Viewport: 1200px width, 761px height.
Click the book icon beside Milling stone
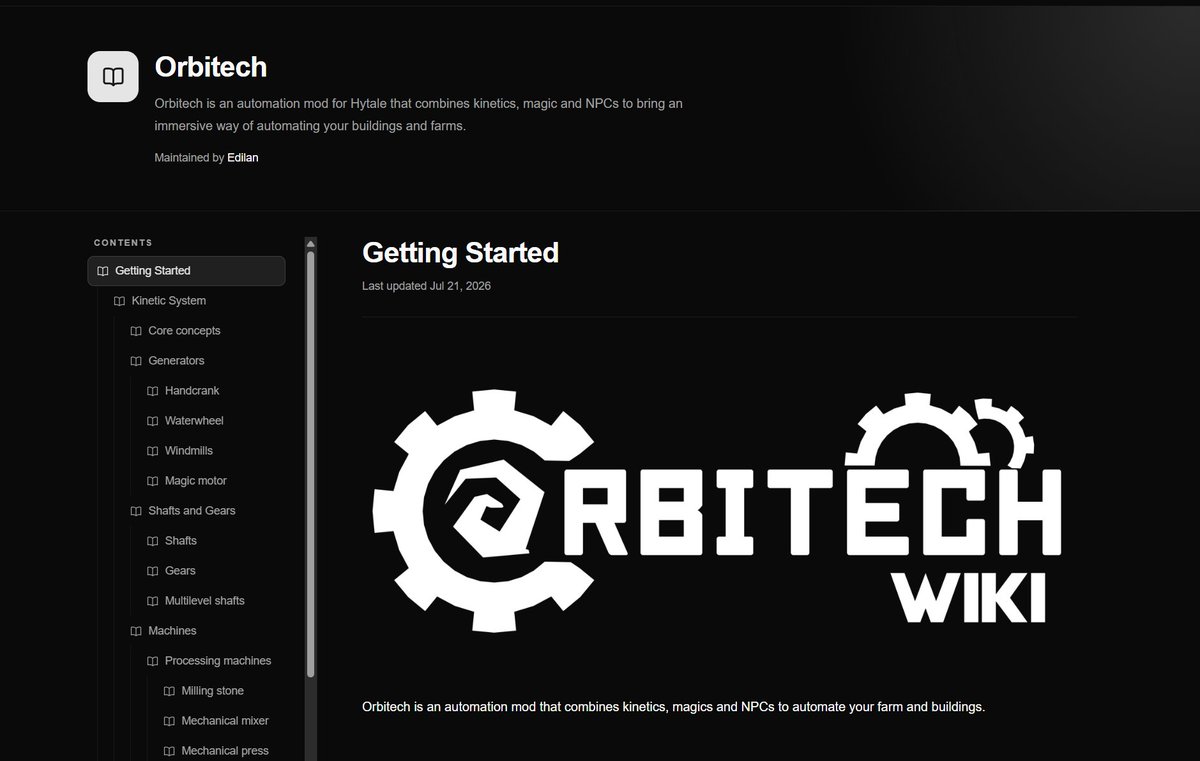tap(169, 691)
